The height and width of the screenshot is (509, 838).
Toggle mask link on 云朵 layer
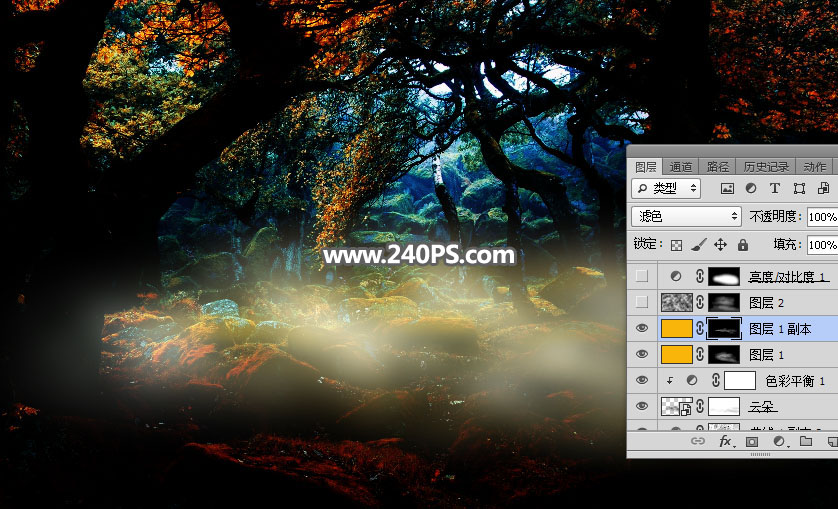tap(700, 407)
